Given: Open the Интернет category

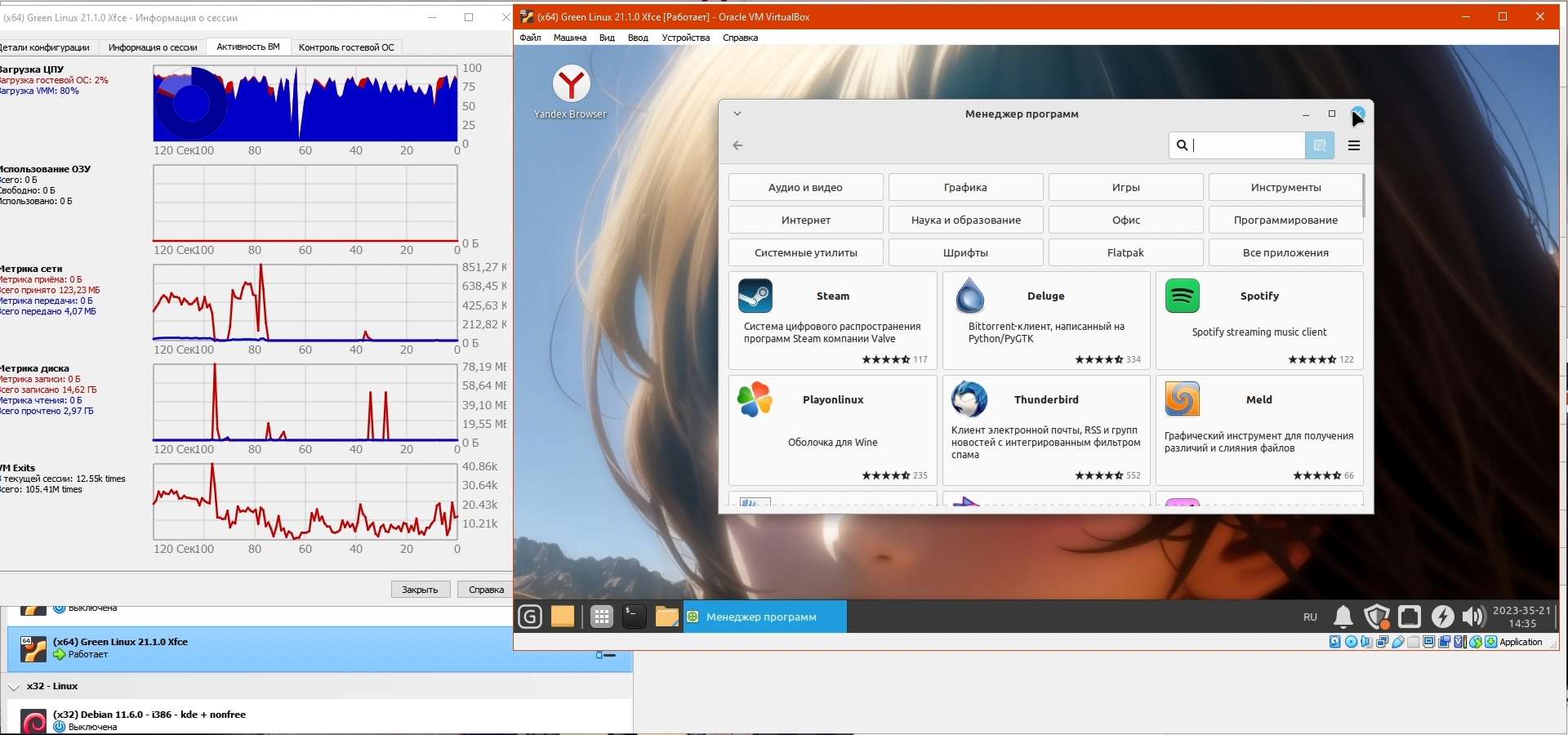Looking at the screenshot, I should pos(805,220).
